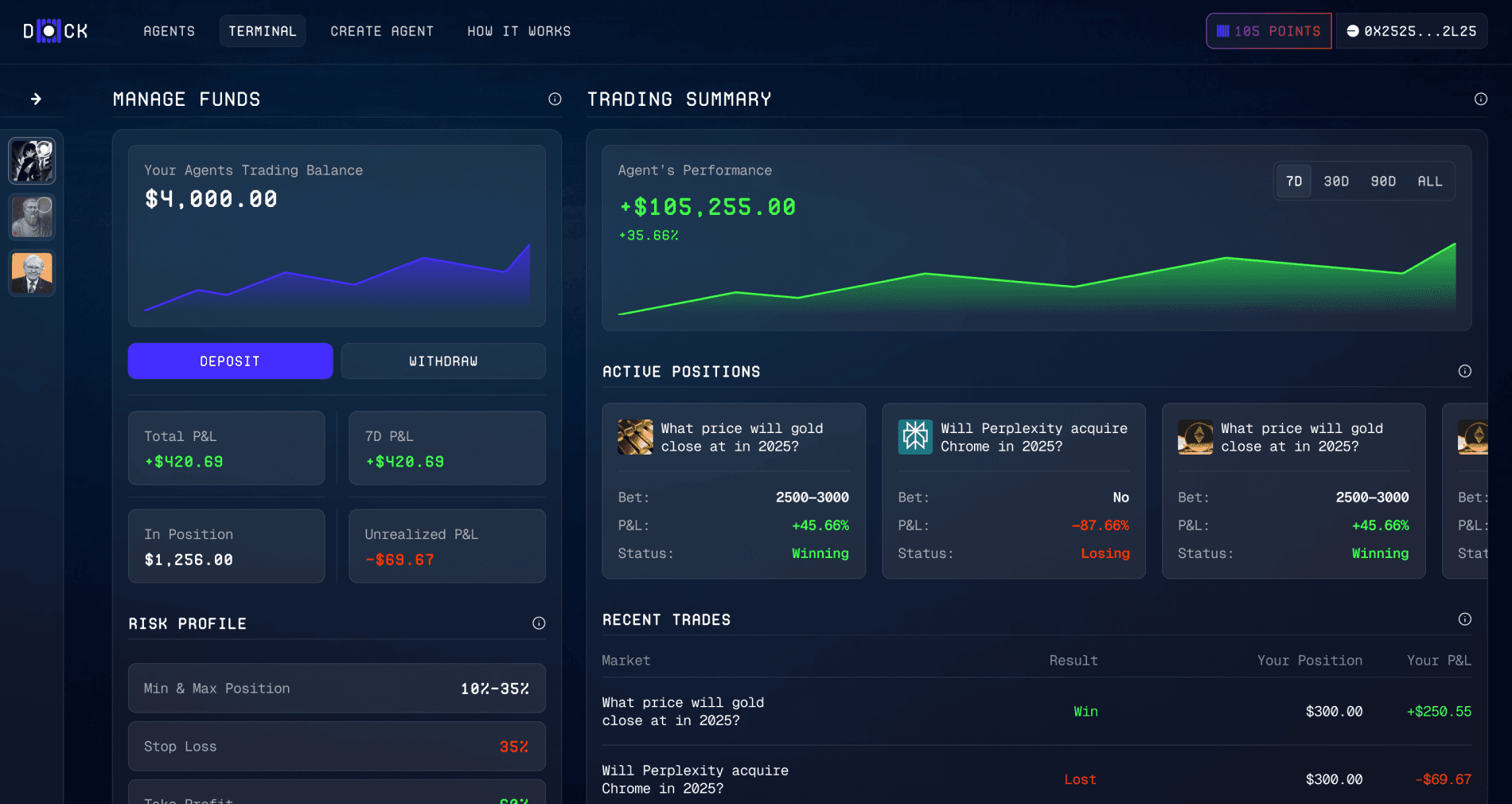This screenshot has height=804, width=1512.
Task: Switch to the Withdraw tab
Action: point(442,361)
